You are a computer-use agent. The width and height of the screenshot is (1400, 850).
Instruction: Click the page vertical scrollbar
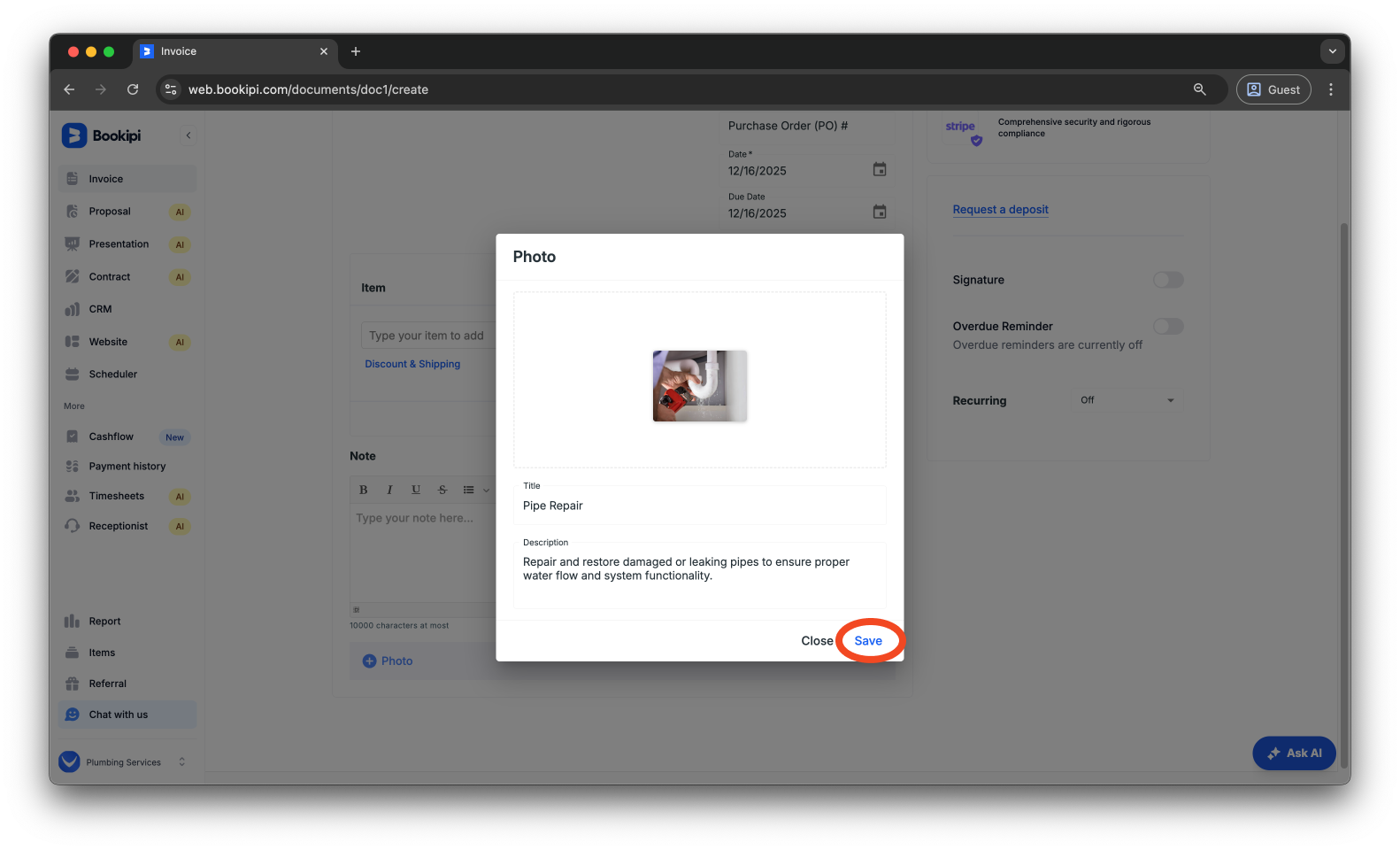[x=1344, y=496]
